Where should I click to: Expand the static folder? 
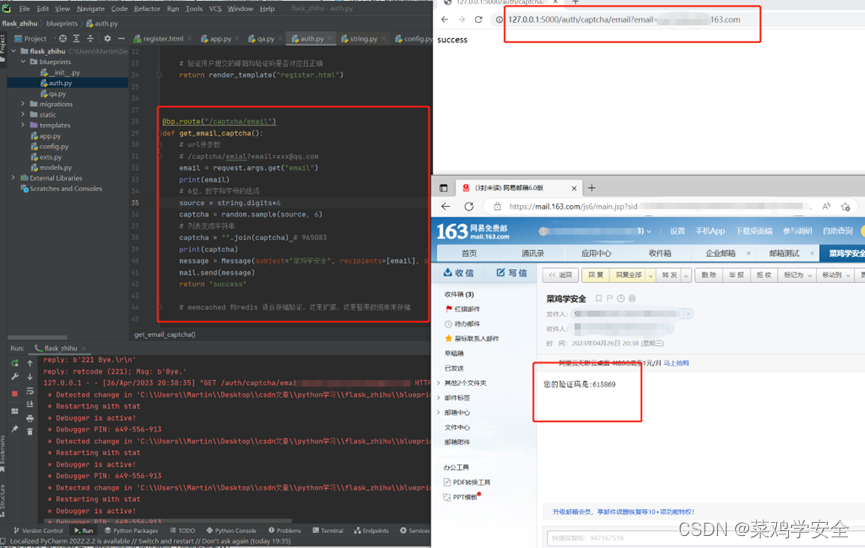click(23, 114)
